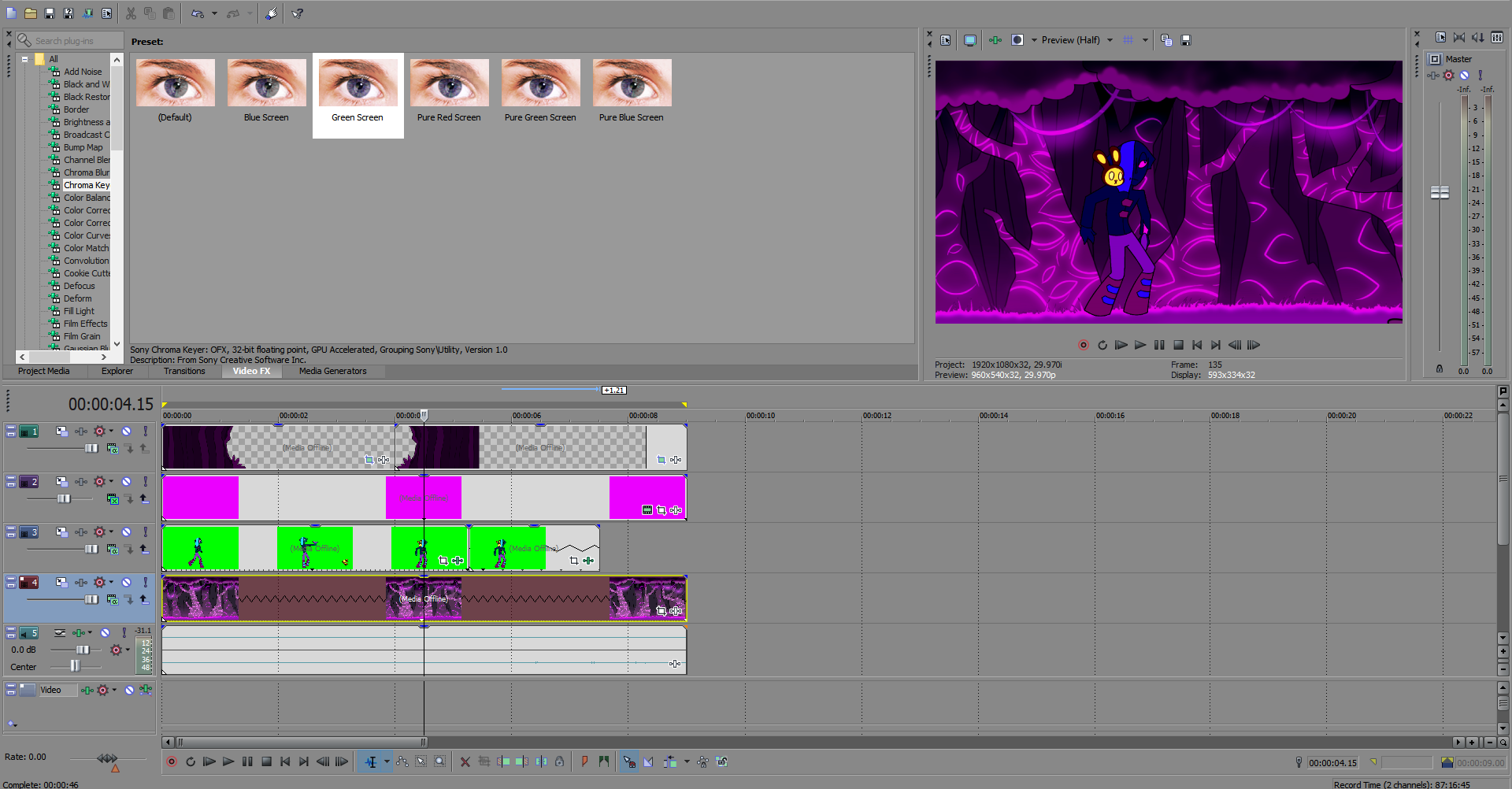Switch to the Media Generators tab

(333, 371)
